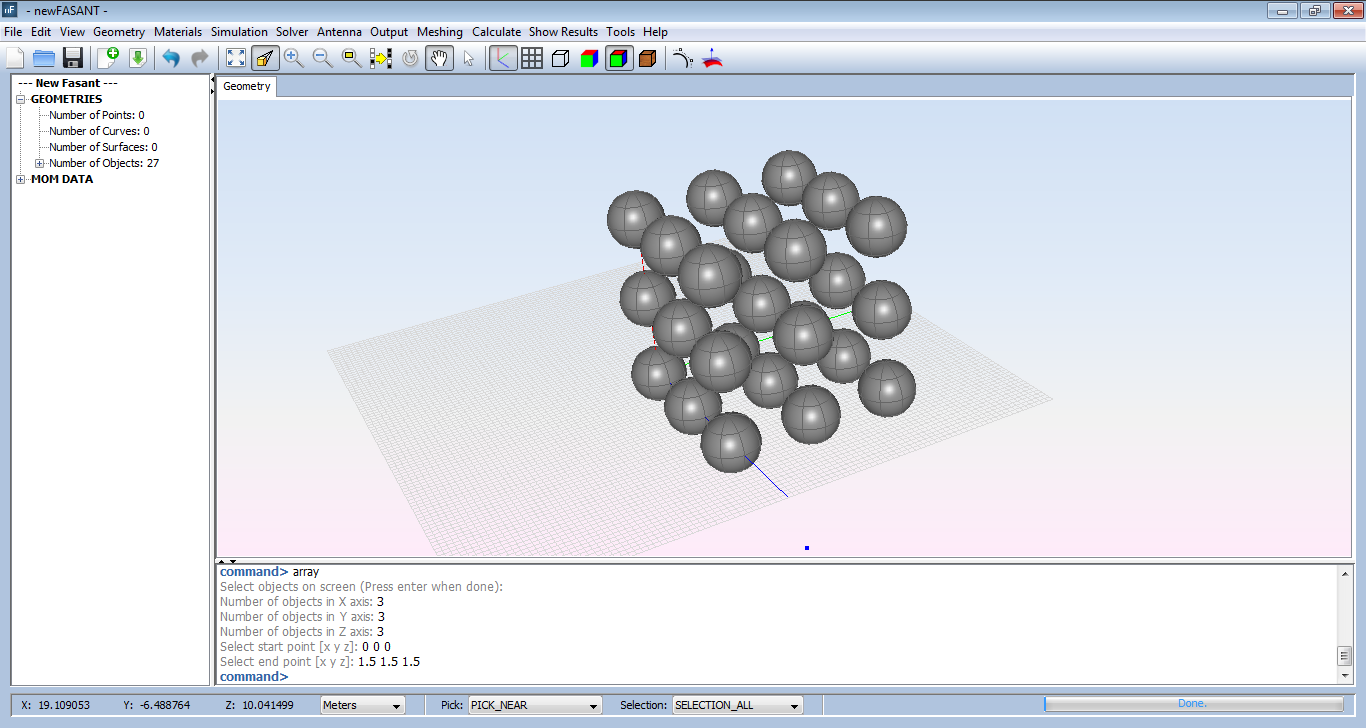Toggle the Pan hand tool
1366x728 pixels.
coord(439,58)
